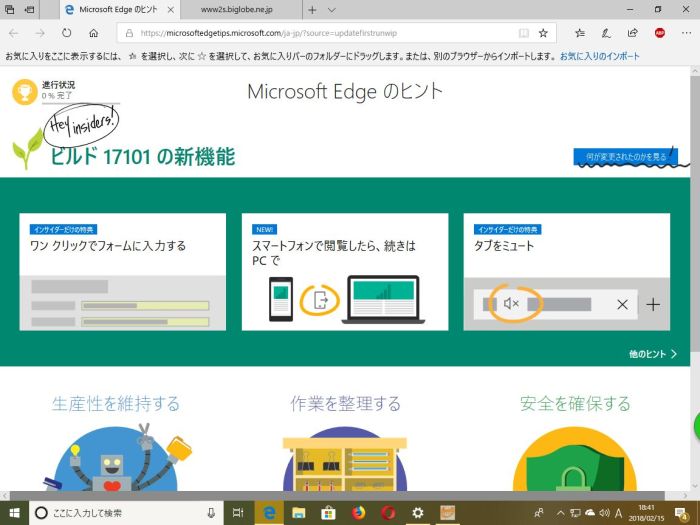Screen dimensions: 700x525
Task: Toggle the favorites star for this page
Action: [543, 33]
